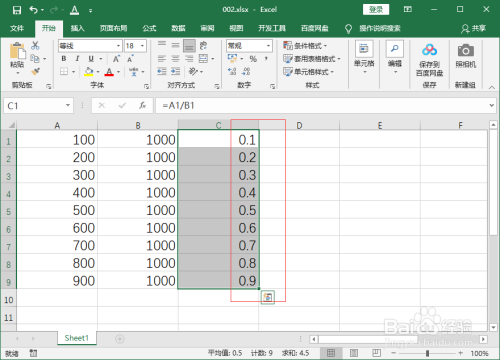Open the text orientation menu
The height and width of the screenshot is (360, 500).
pos(196,71)
